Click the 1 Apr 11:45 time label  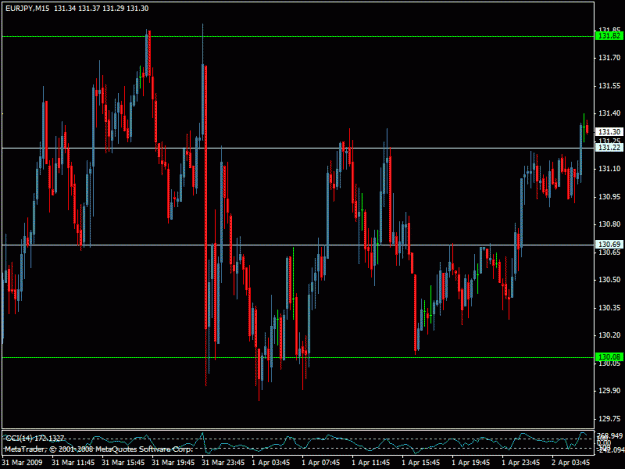[x=371, y=463]
